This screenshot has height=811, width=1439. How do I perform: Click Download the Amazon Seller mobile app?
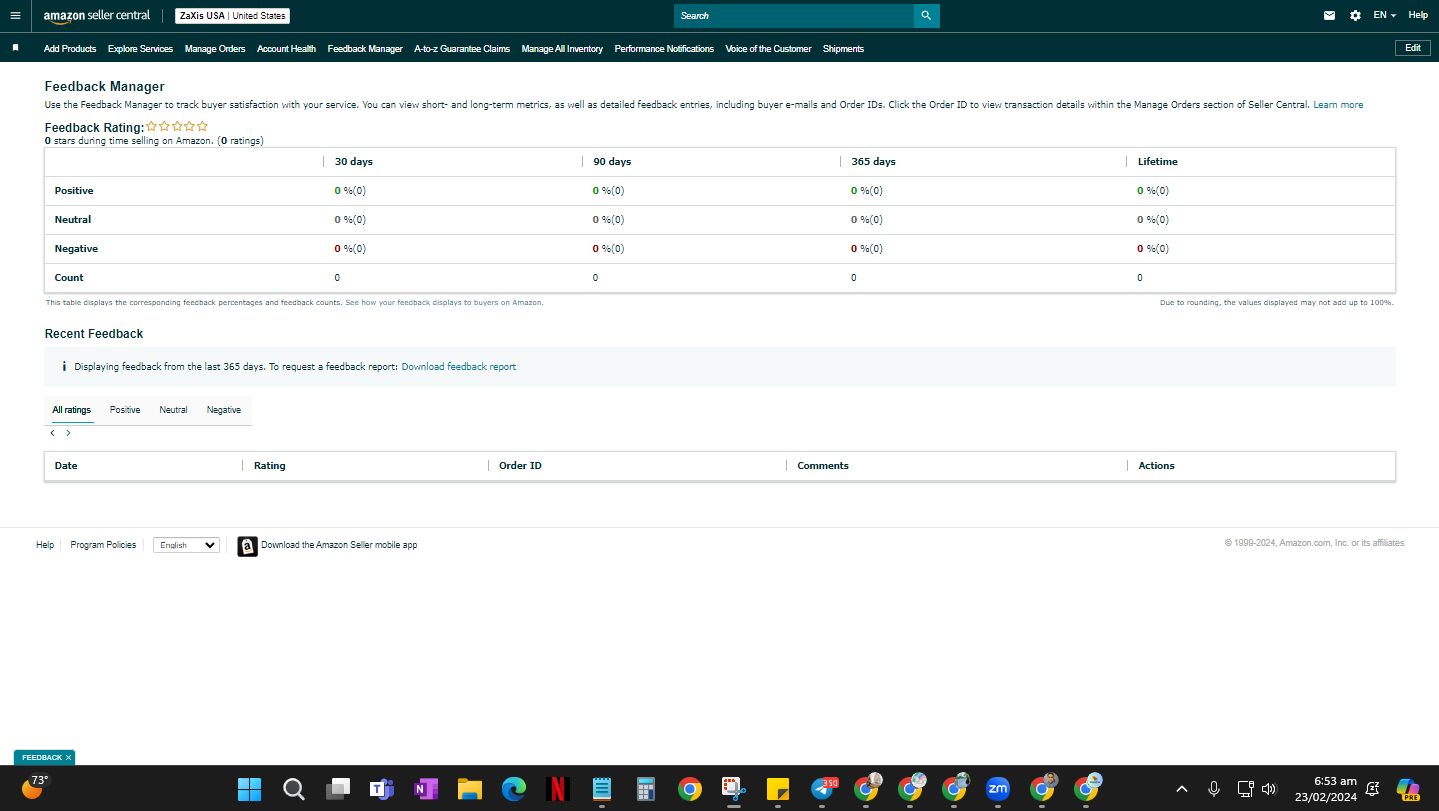coord(339,545)
